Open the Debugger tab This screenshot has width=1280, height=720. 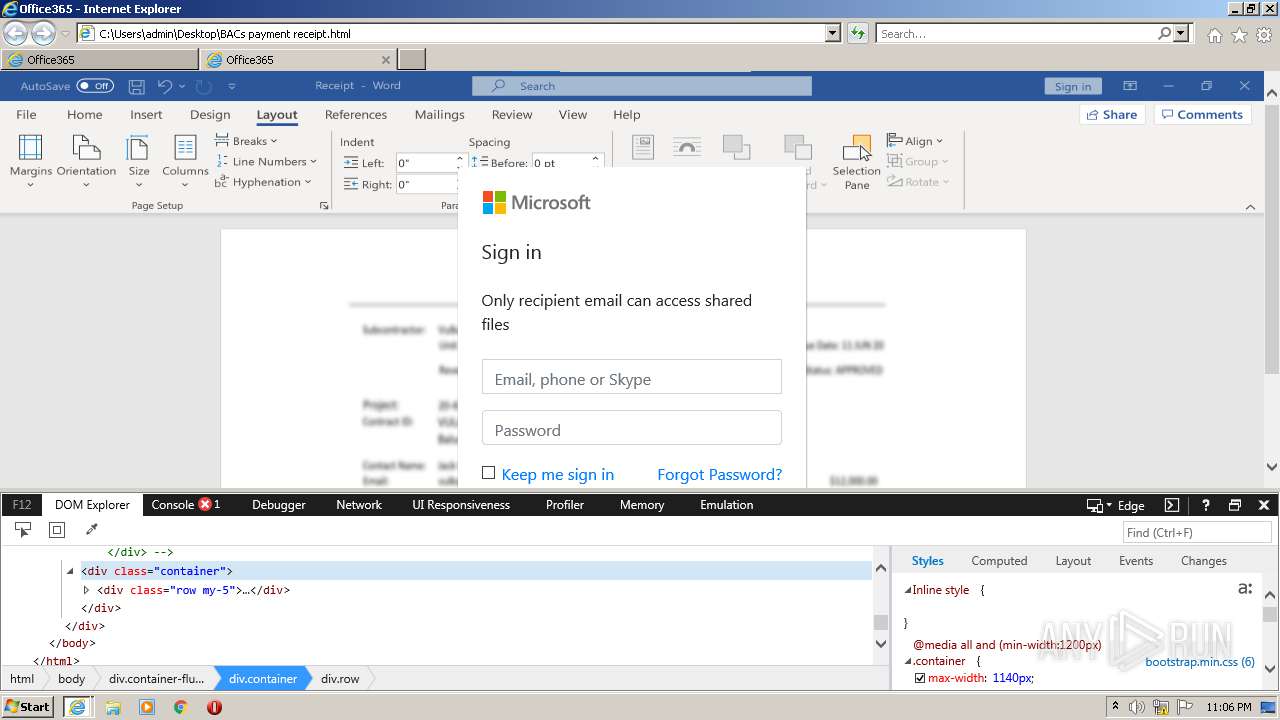point(279,505)
